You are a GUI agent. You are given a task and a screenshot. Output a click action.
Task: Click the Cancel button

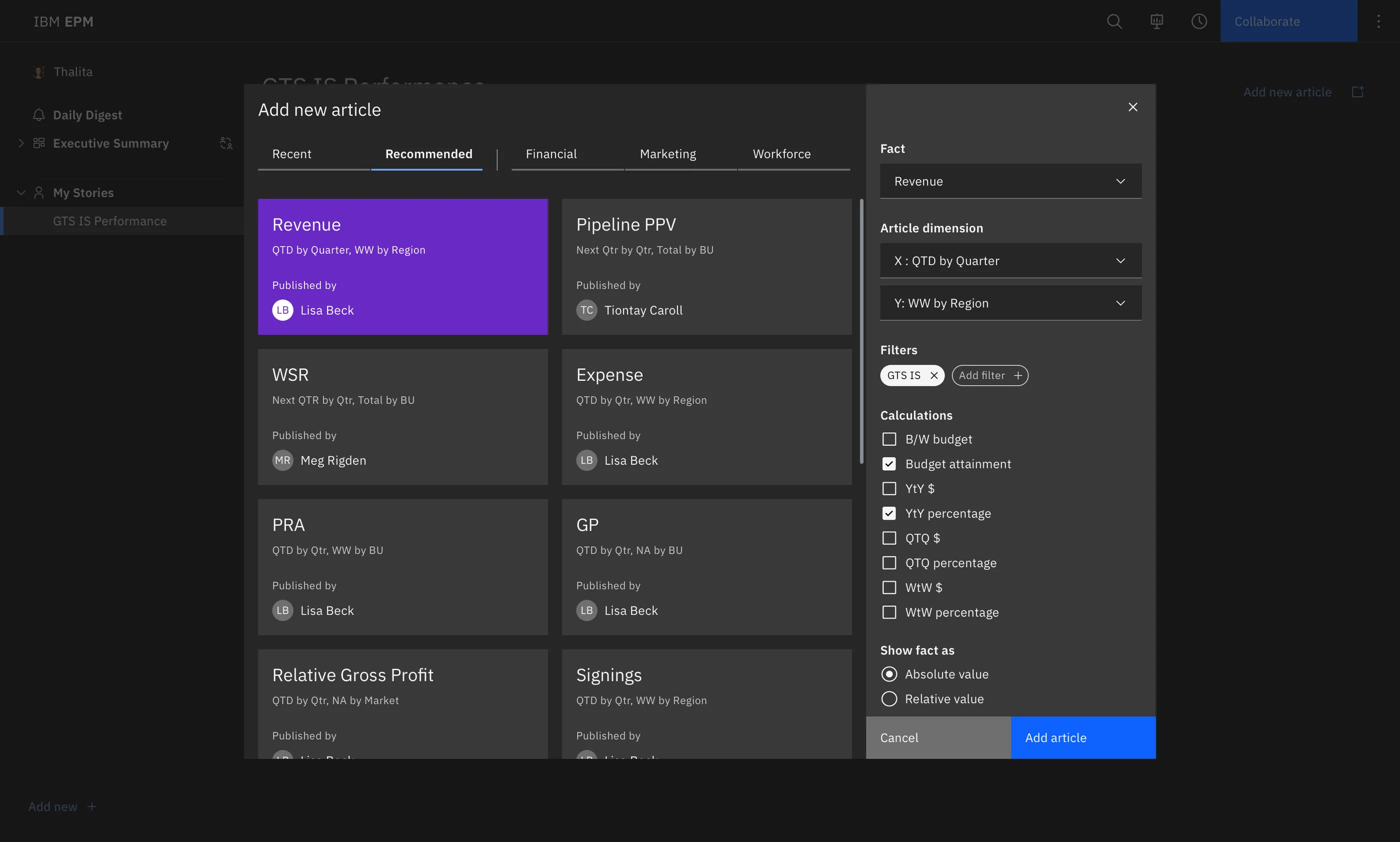938,738
